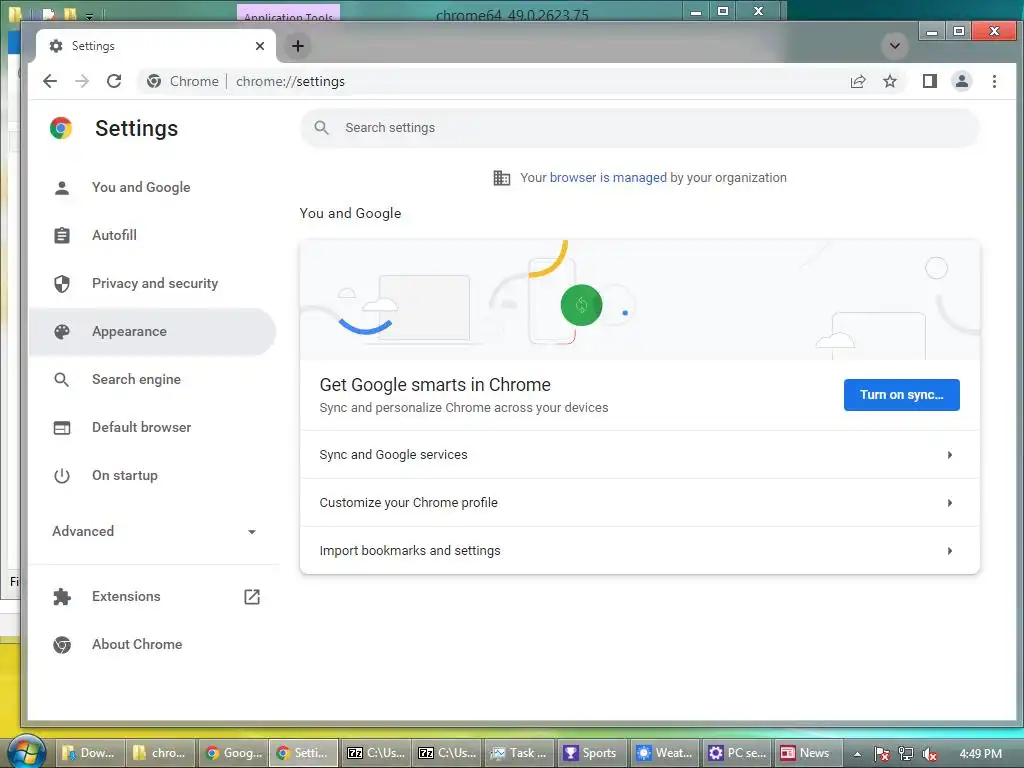Click the address bar URL chrome://settings
The height and width of the screenshot is (768, 1024).
click(290, 81)
